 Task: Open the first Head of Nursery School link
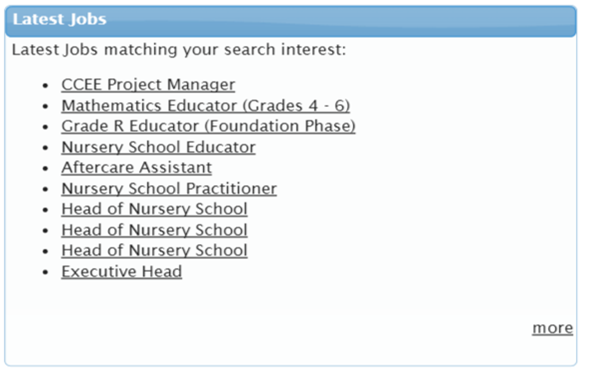[x=154, y=209]
